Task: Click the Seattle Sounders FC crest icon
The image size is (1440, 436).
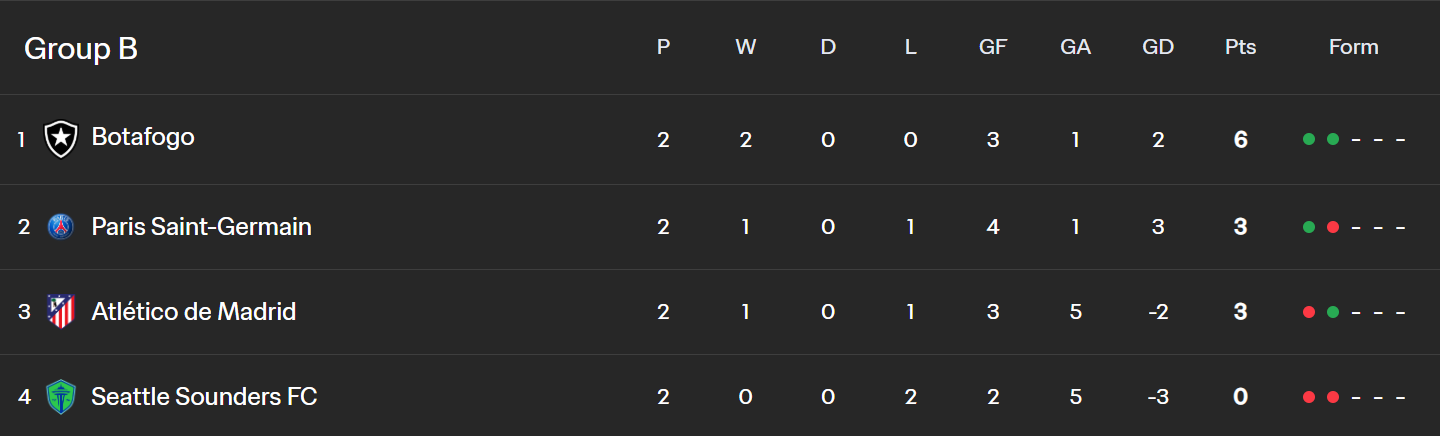Action: click(x=61, y=397)
